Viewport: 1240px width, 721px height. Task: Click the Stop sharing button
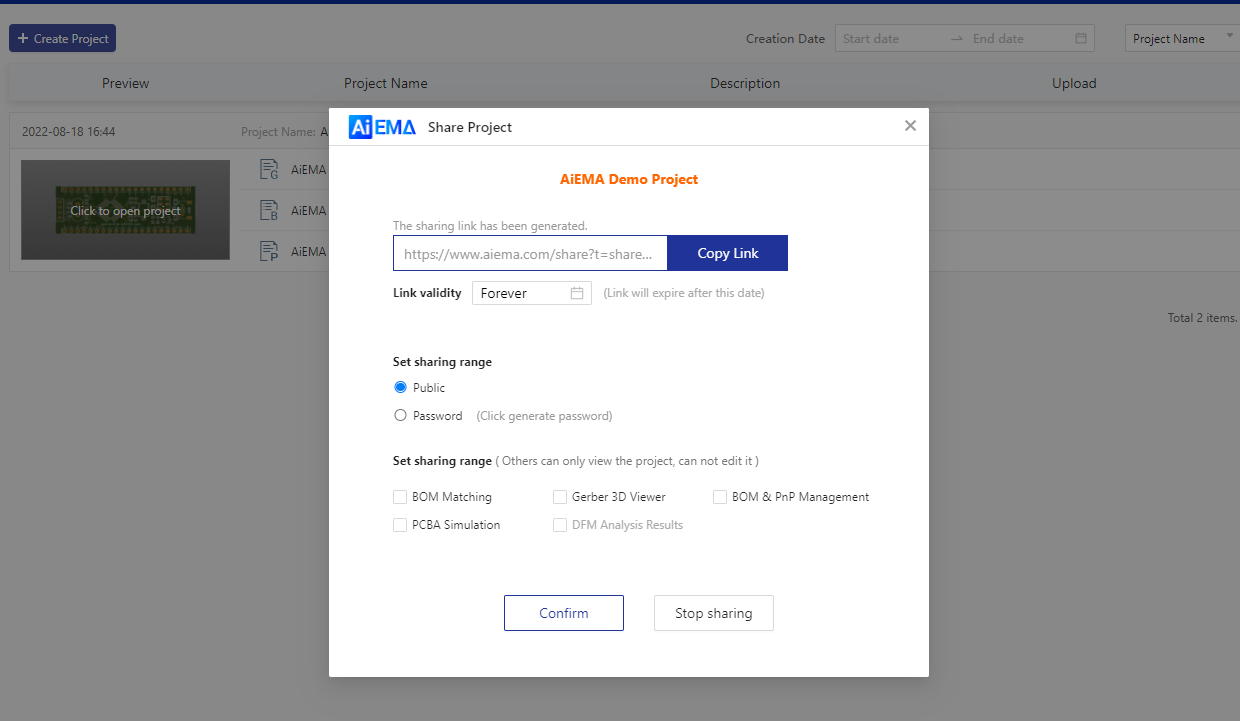714,613
